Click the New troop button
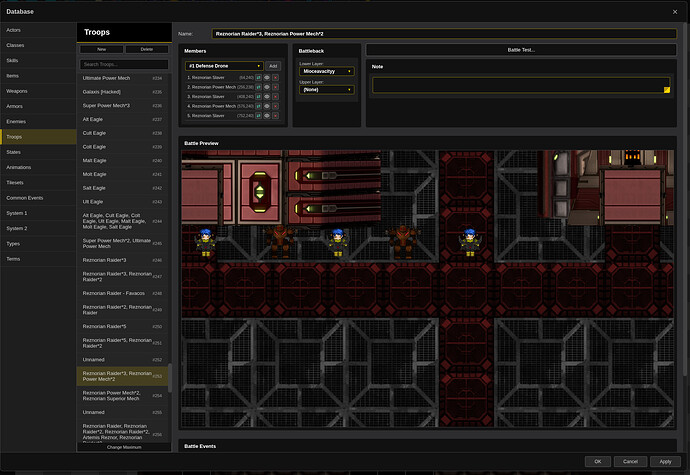The image size is (690, 475). [x=101, y=49]
